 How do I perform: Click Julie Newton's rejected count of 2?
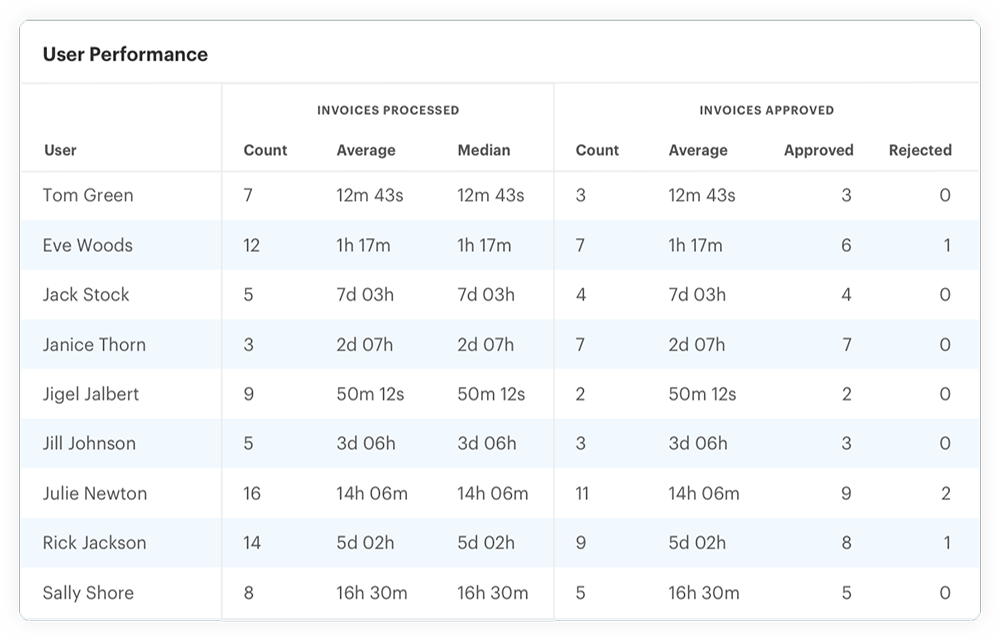point(945,493)
